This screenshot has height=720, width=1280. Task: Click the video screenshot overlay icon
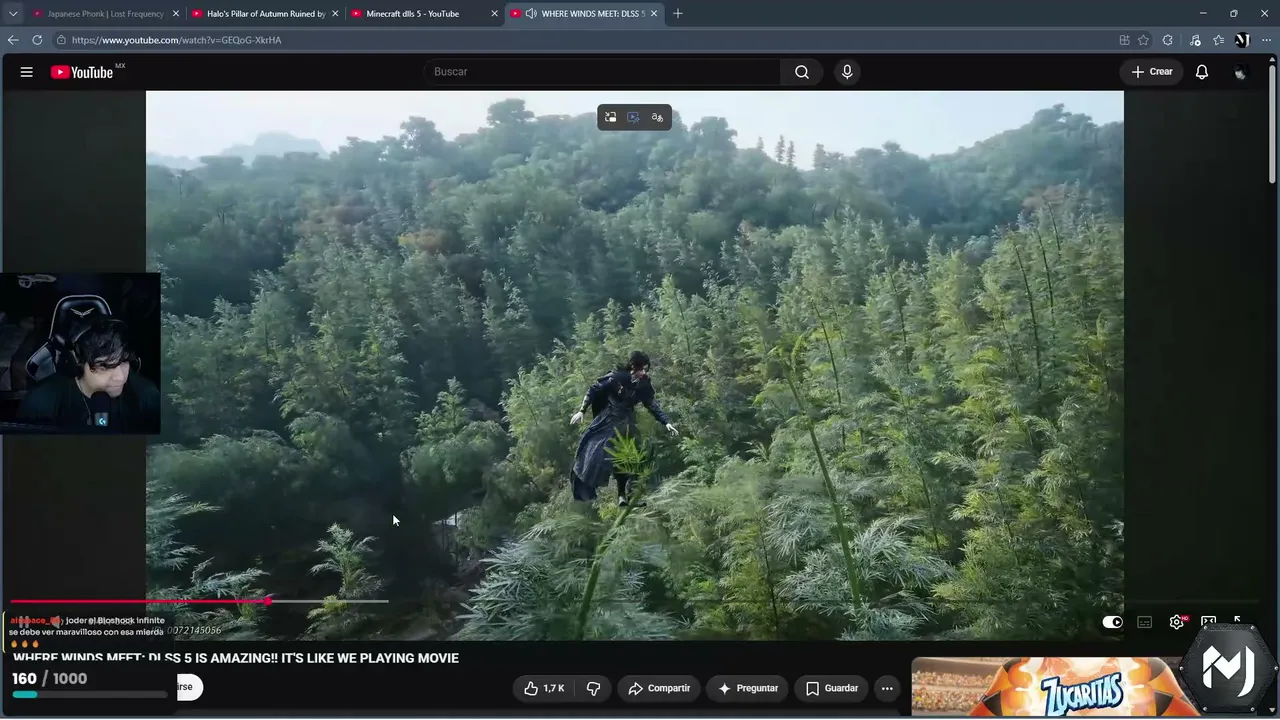(633, 117)
